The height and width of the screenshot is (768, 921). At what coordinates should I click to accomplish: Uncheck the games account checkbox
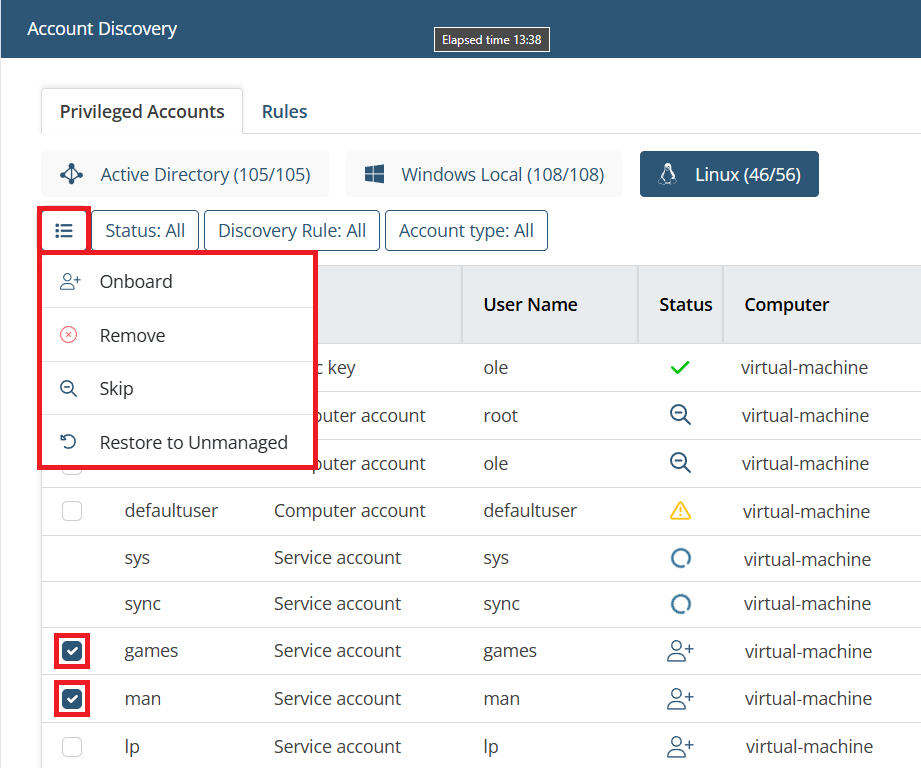coord(72,652)
